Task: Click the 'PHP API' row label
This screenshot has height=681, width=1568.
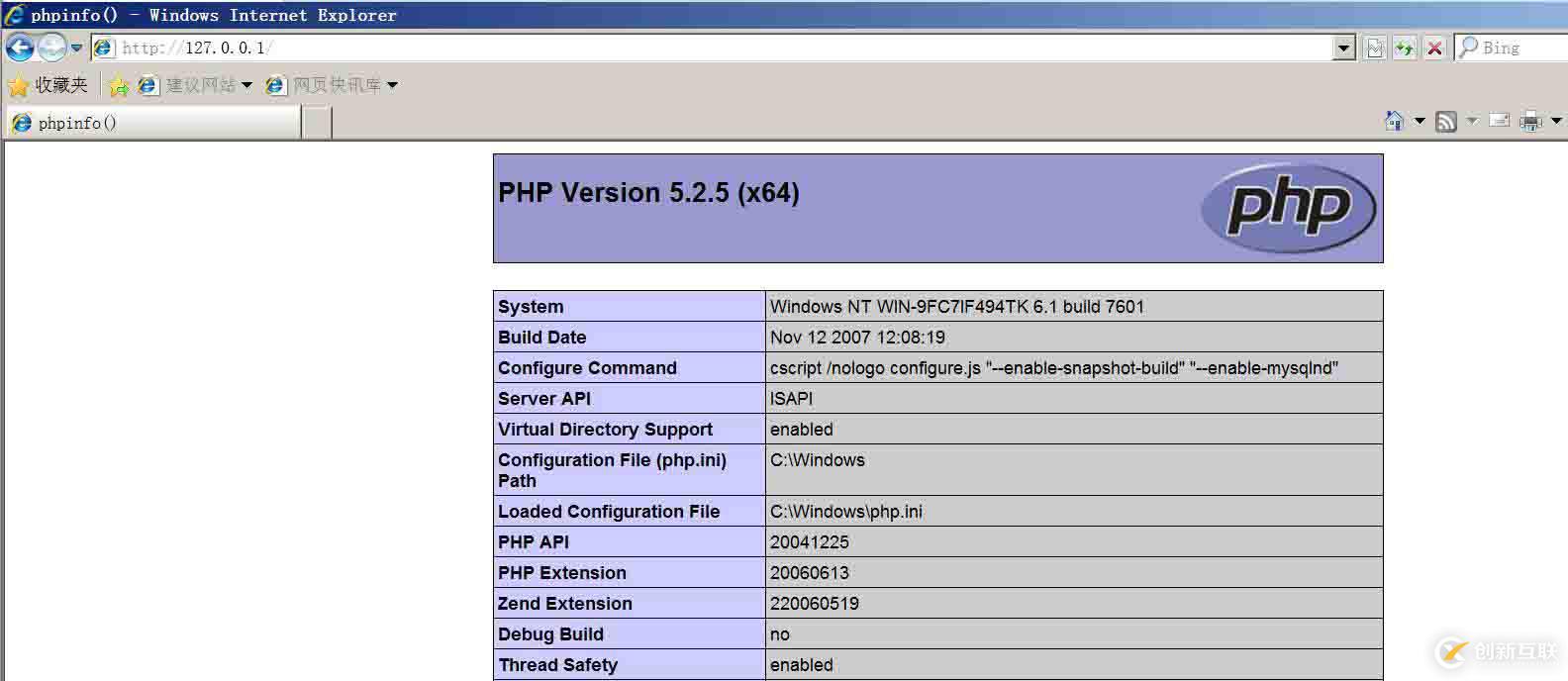Action: click(534, 542)
